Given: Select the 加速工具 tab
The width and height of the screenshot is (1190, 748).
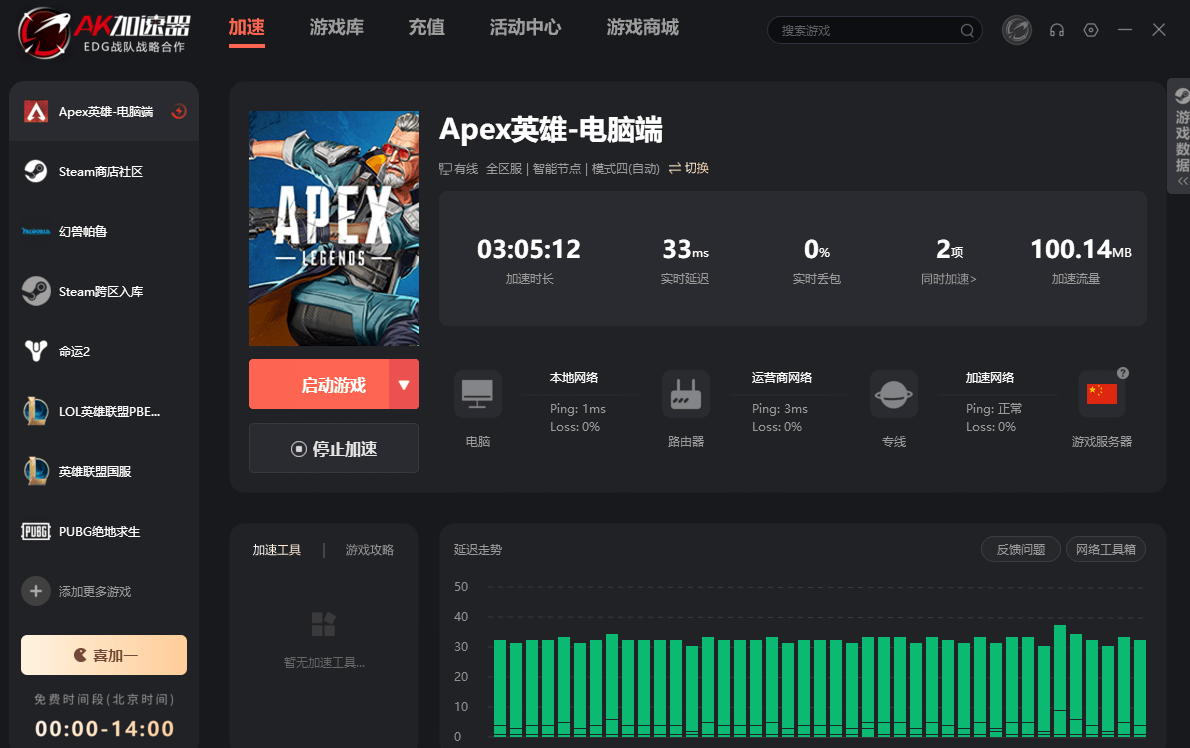Looking at the screenshot, I should pos(277,550).
